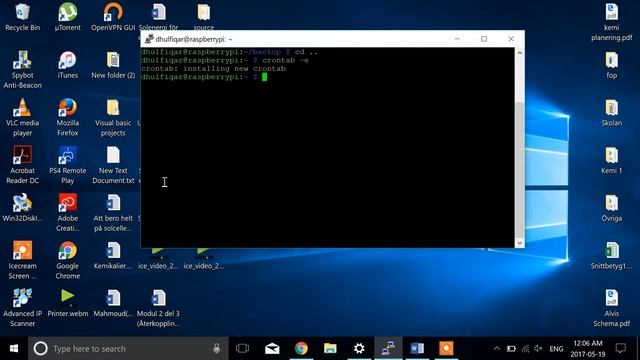Open the battery status tray icon

coord(511,349)
